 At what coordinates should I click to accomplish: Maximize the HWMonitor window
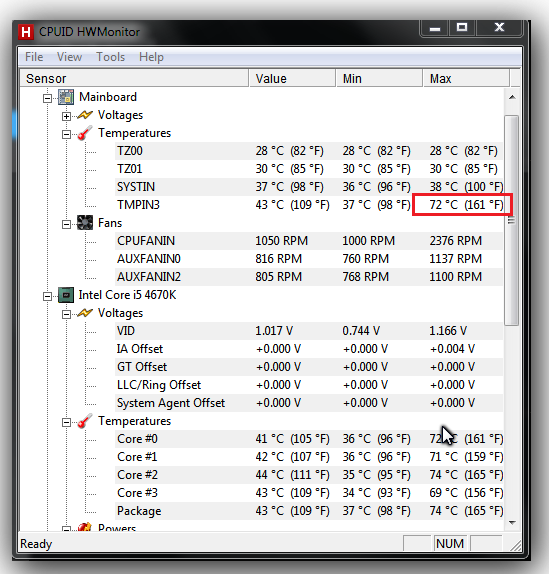click(x=462, y=28)
